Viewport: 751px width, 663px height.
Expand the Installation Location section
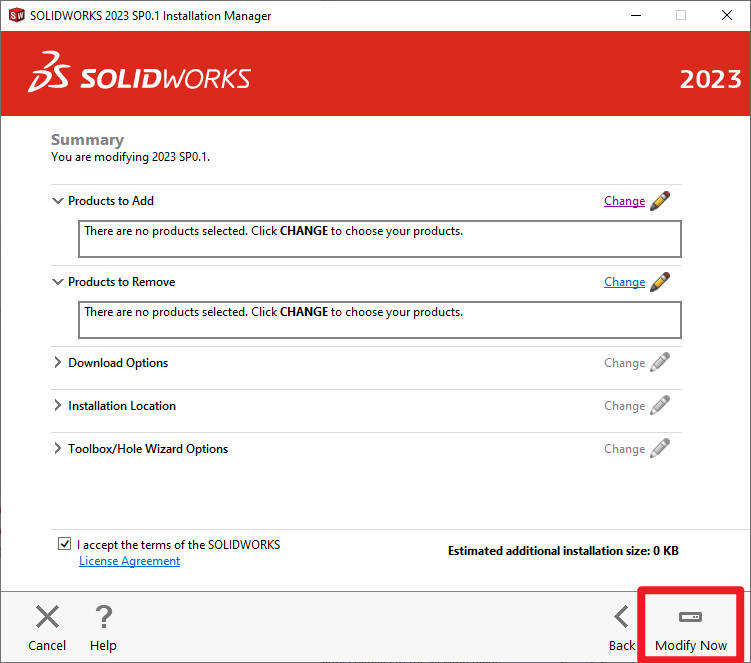[58, 406]
